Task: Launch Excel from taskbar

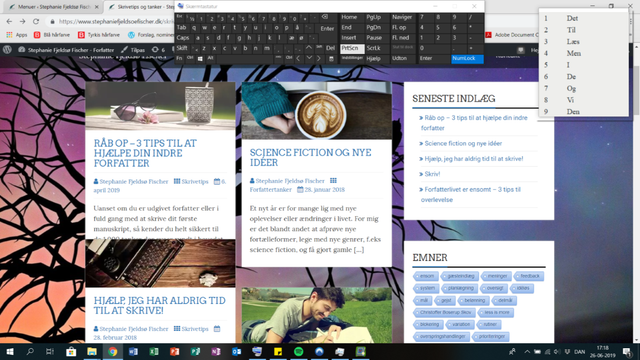Action: [154, 351]
